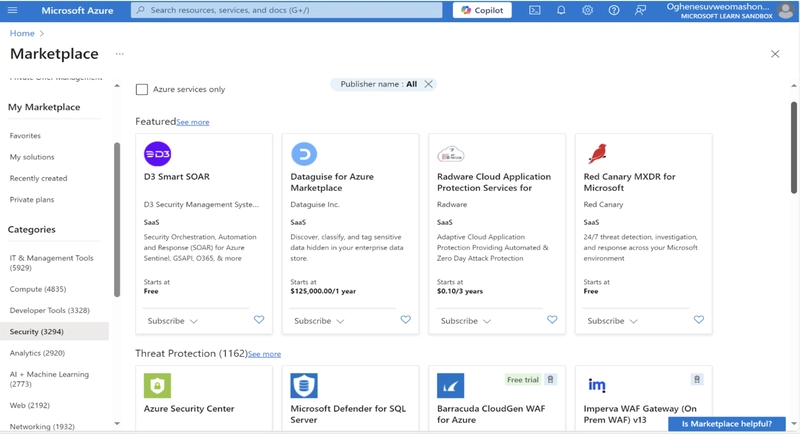
Task: Favorite the Dataguise for Azure Marketplace offer
Action: (x=406, y=320)
